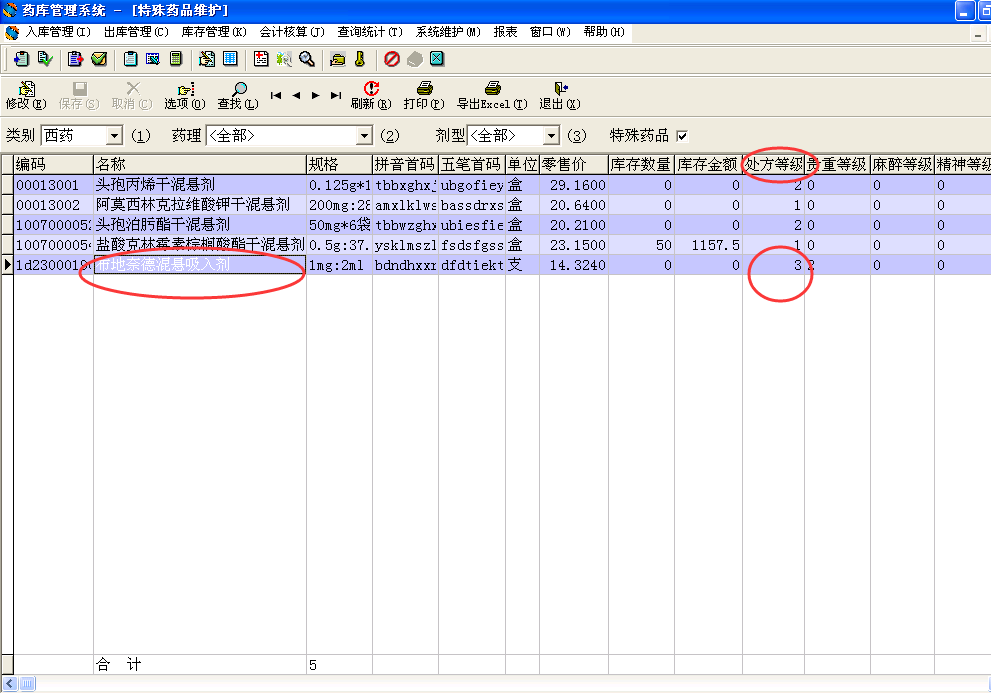The image size is (991, 694).
Task: Jump to the last record
Action: tap(336, 95)
